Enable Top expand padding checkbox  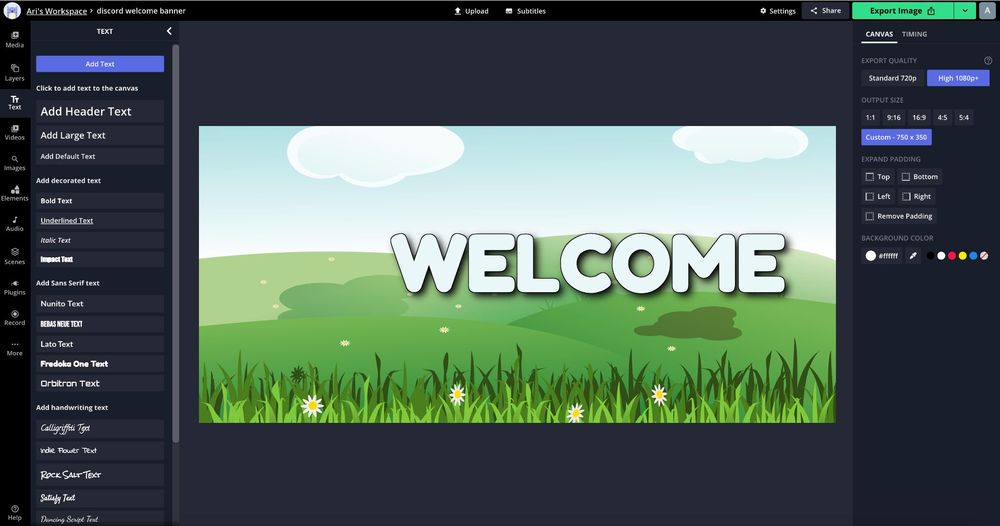[870, 177]
